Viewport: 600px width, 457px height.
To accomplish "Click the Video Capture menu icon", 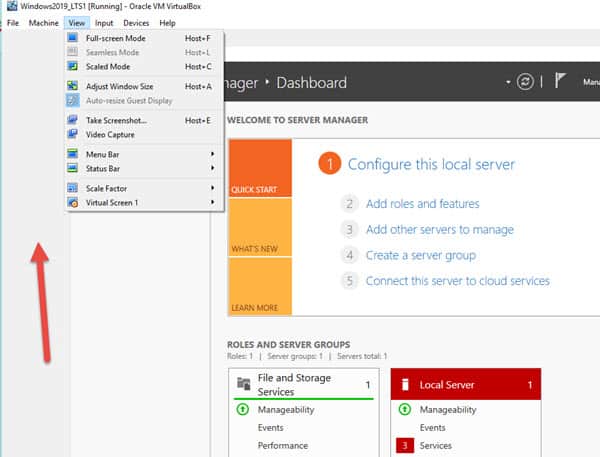I will [72, 134].
